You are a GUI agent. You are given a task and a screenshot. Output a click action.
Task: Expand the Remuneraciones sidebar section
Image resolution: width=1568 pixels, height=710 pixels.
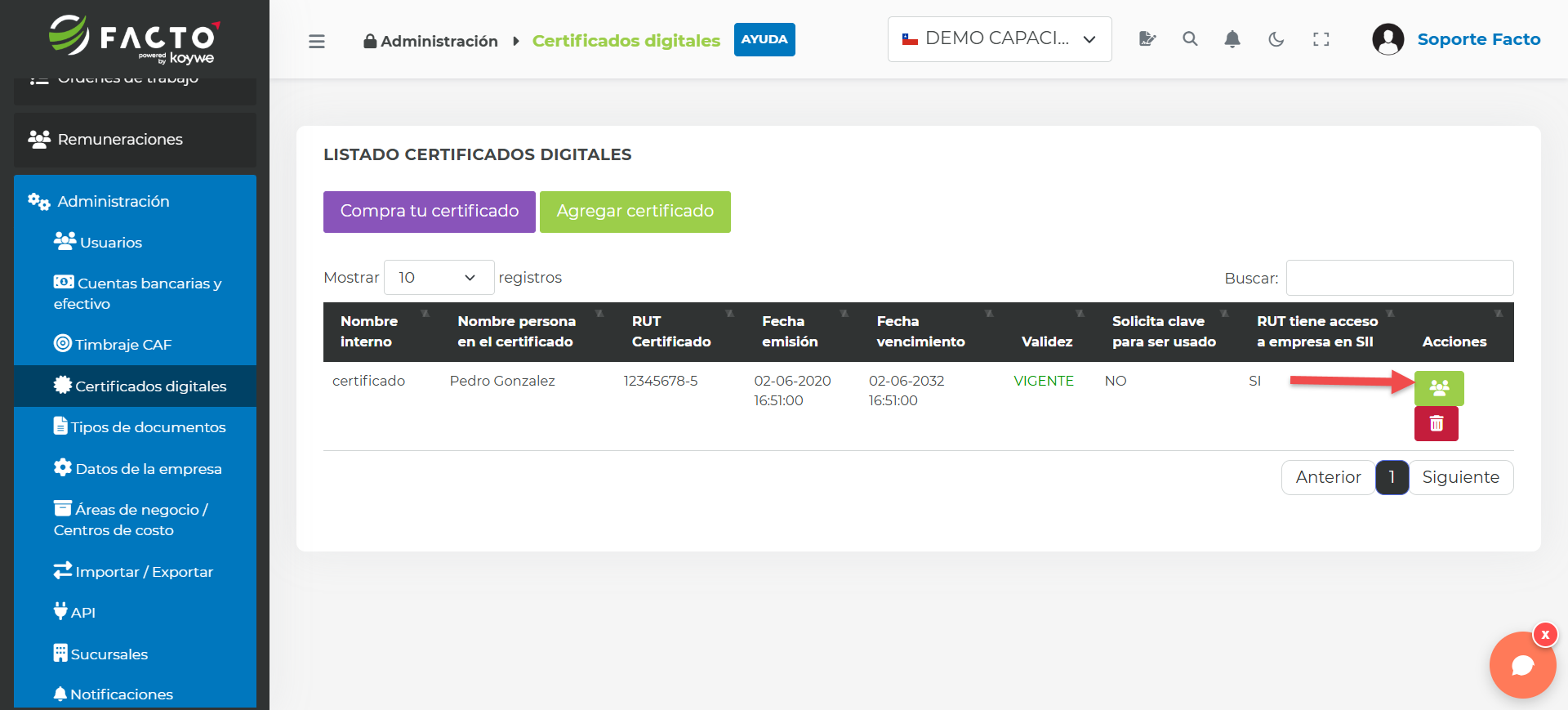coord(135,140)
